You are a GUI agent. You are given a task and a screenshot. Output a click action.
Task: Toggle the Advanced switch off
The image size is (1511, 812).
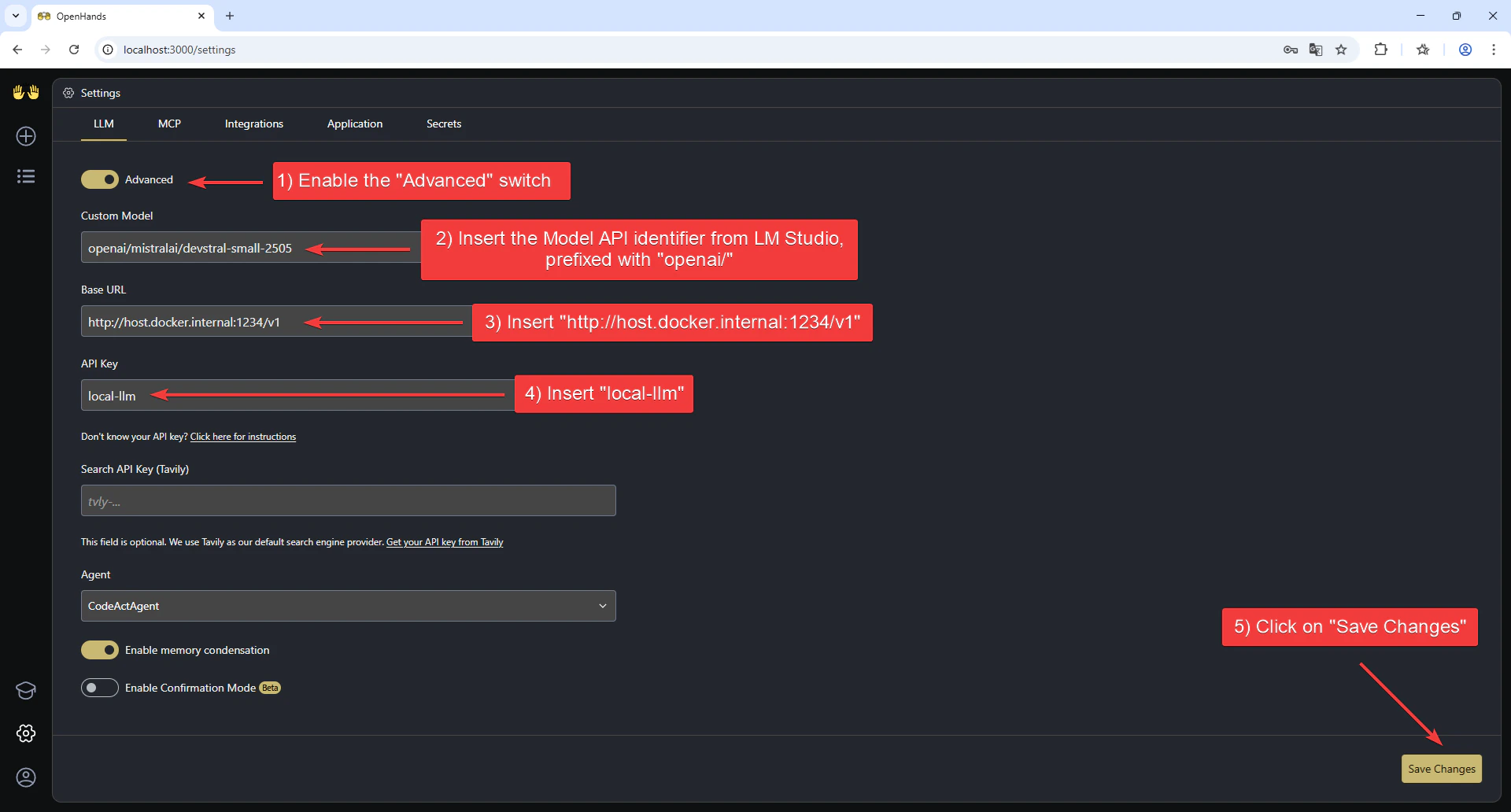pyautogui.click(x=100, y=179)
